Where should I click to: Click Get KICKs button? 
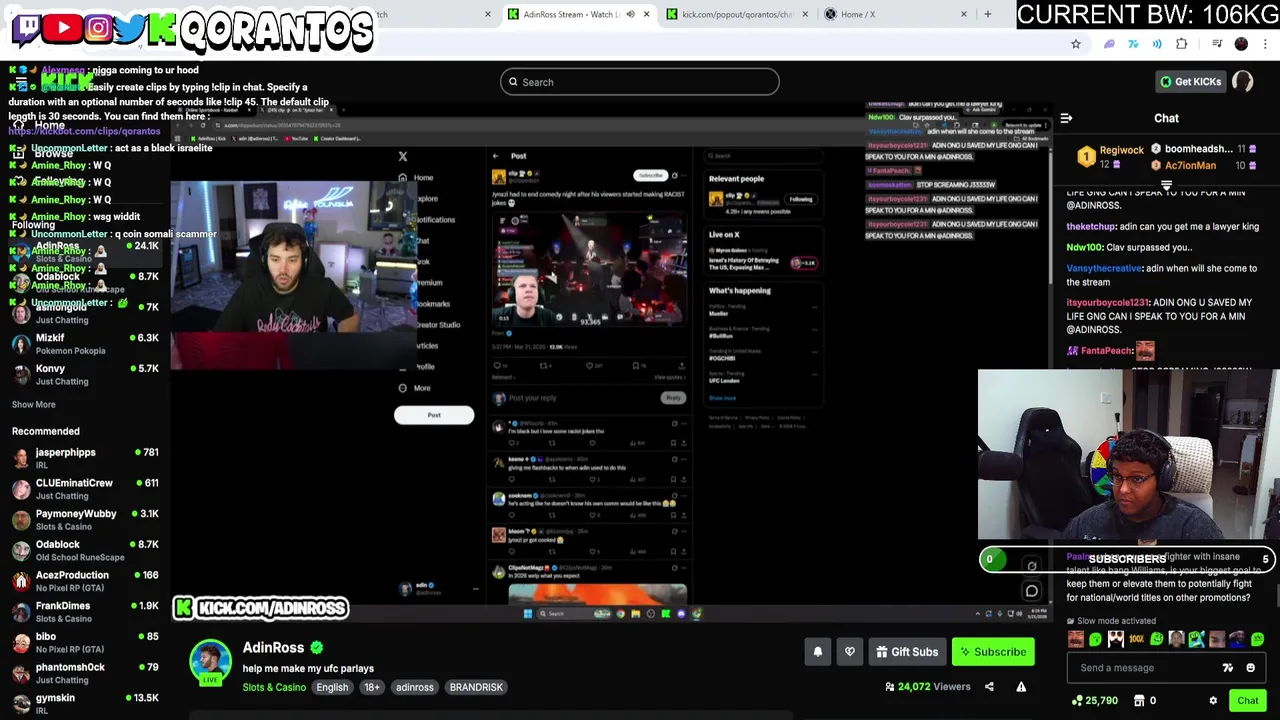pyautogui.click(x=1190, y=82)
